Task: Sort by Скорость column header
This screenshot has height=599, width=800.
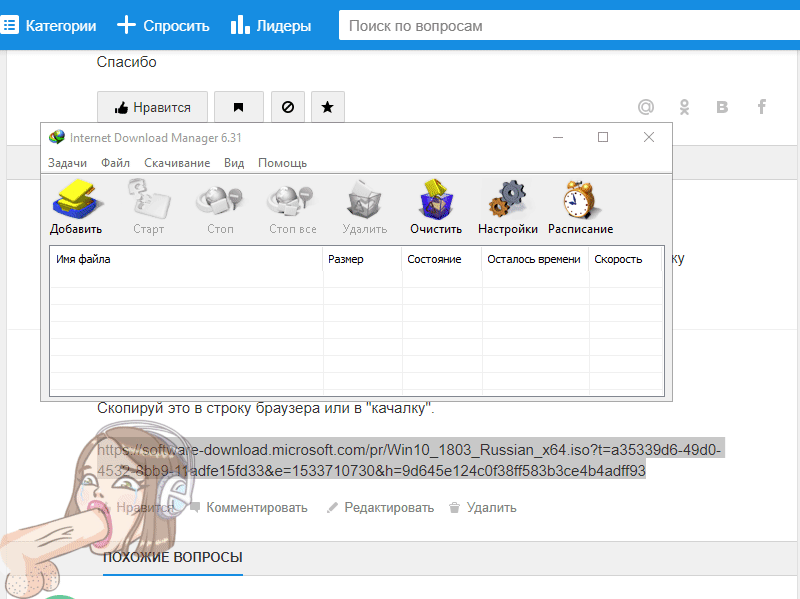Action: (626, 259)
